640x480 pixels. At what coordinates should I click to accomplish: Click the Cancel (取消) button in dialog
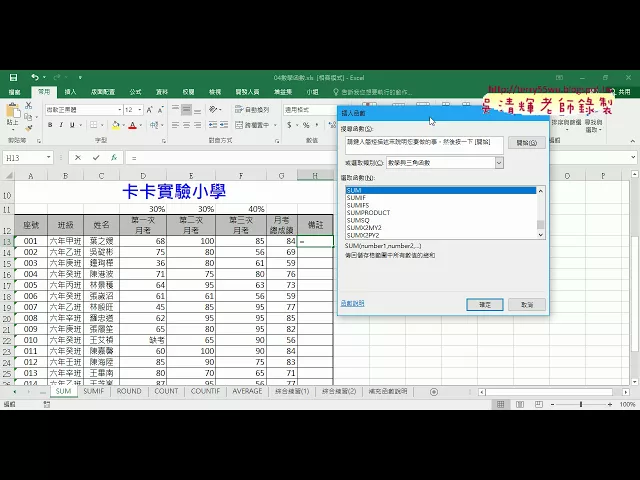point(527,305)
